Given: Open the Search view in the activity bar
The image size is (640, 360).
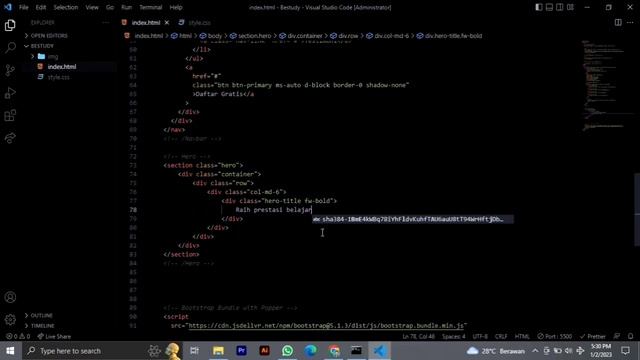Looking at the screenshot, I should (10, 47).
